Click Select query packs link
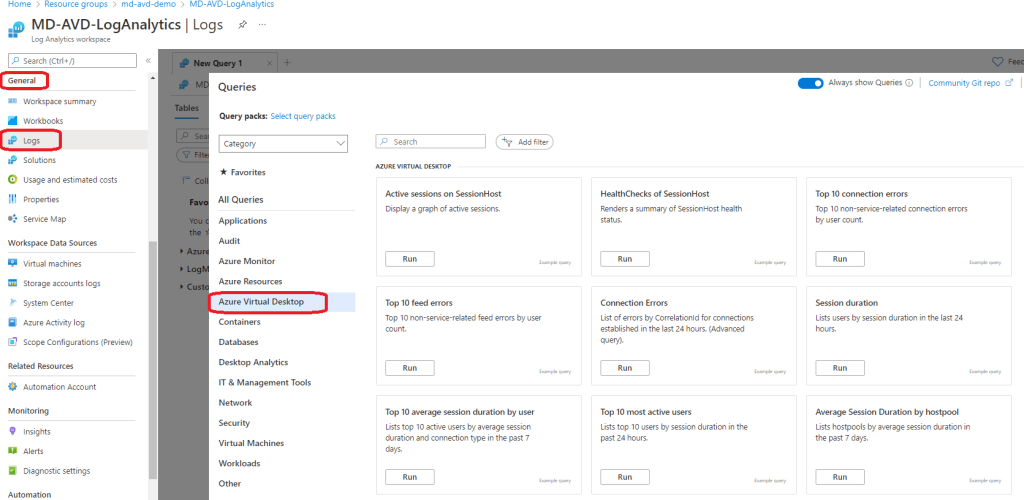 pyautogui.click(x=303, y=116)
